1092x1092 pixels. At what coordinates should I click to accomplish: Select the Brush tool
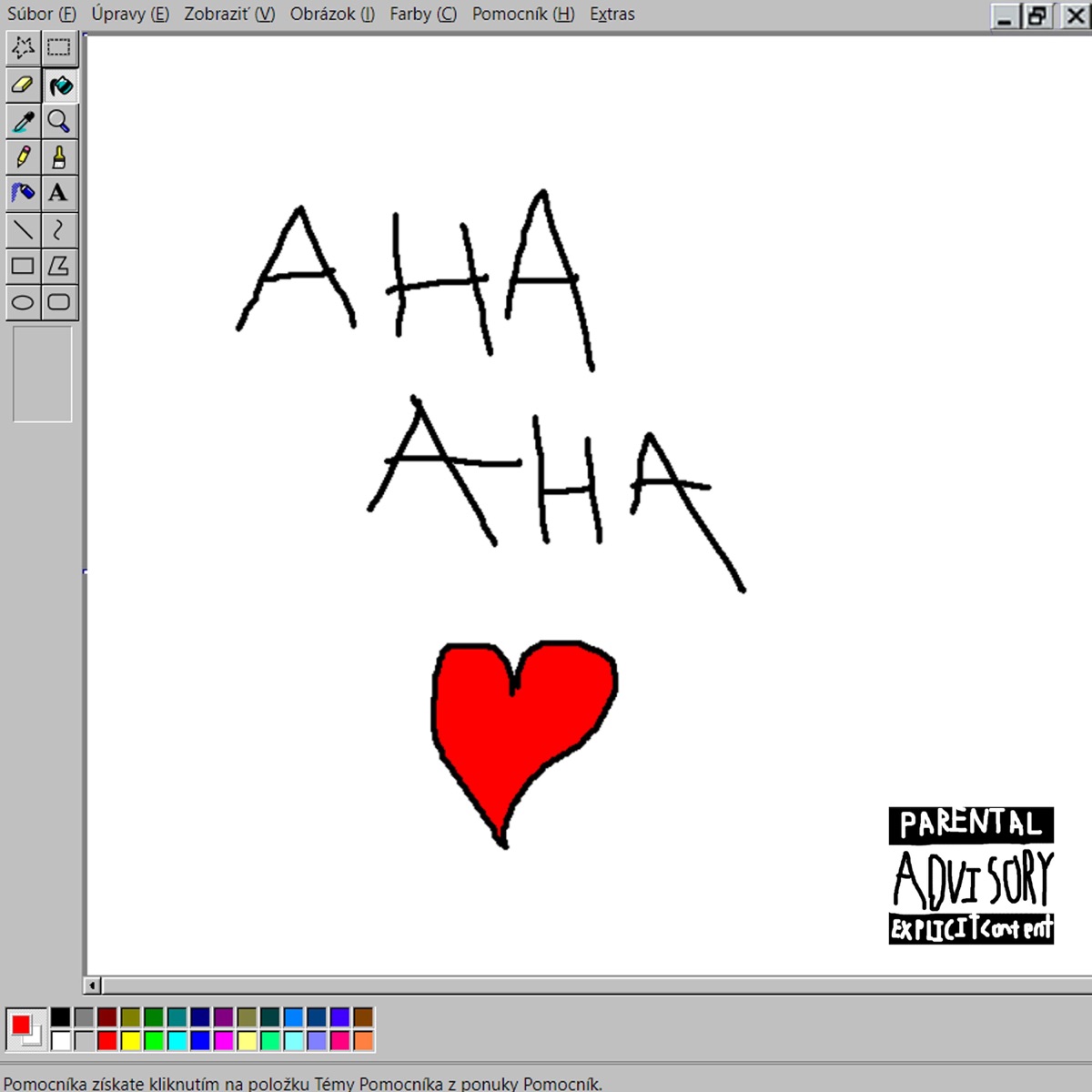point(60,157)
